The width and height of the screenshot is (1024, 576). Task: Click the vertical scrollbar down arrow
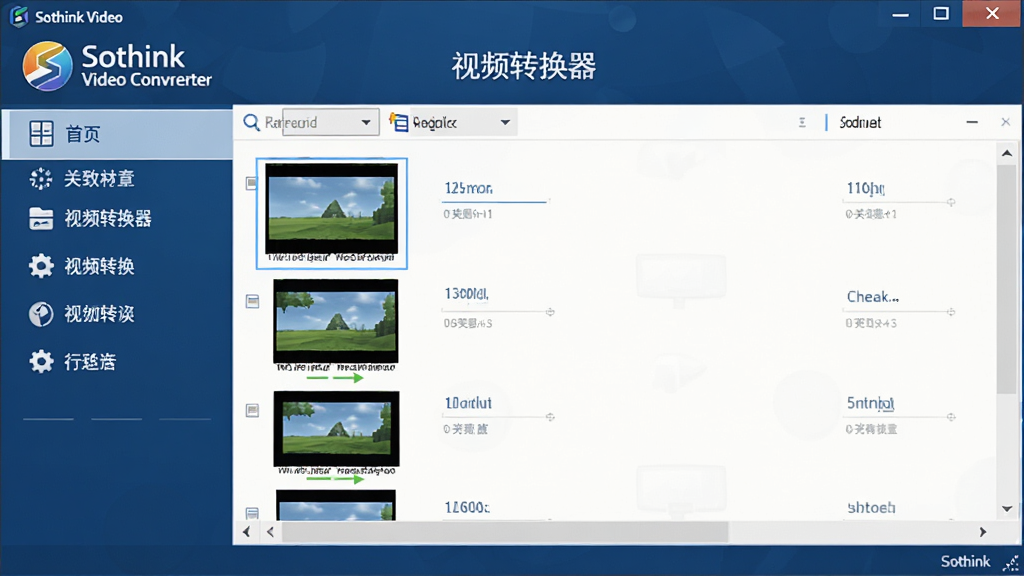(x=1007, y=509)
